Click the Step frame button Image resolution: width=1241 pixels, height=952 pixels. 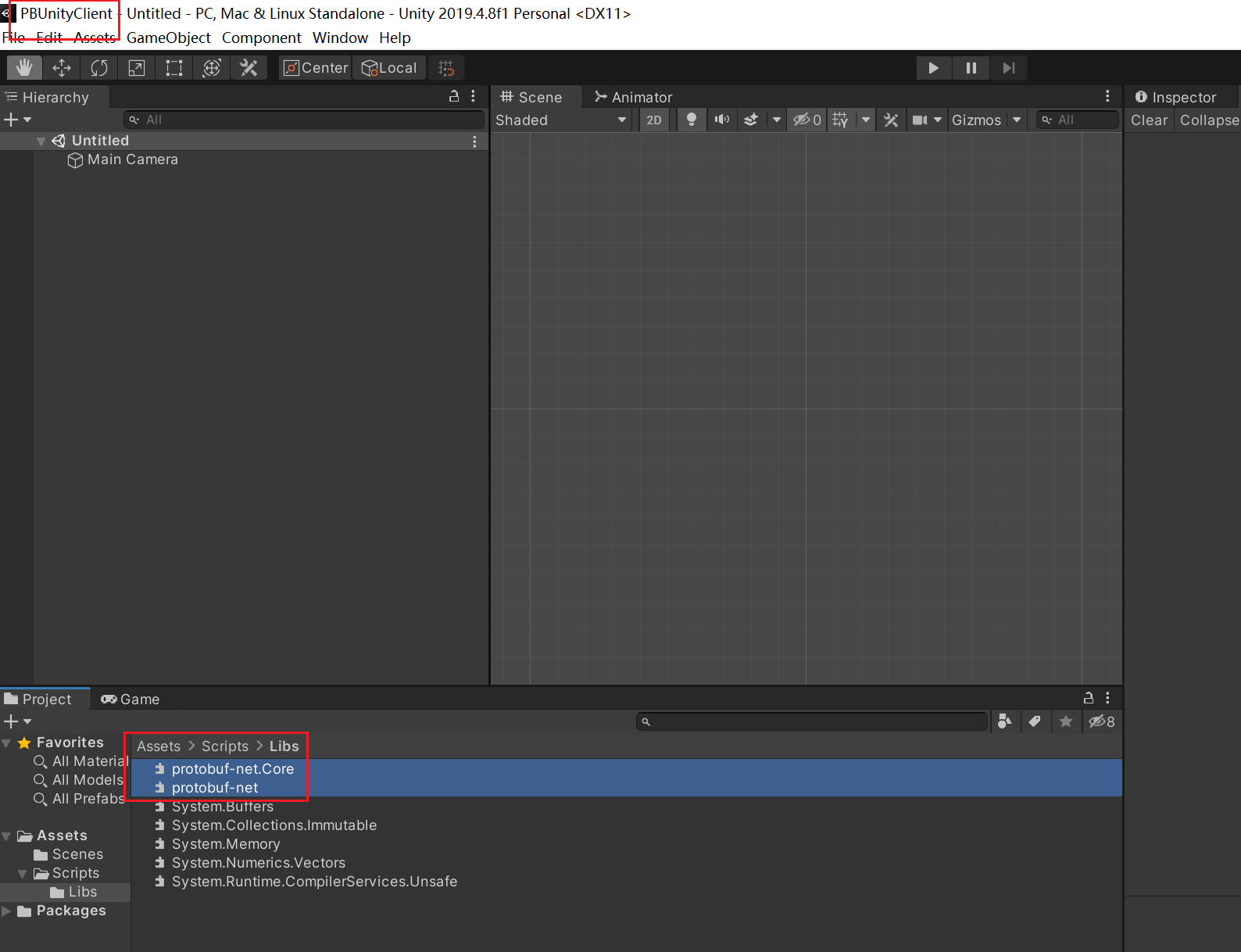pyautogui.click(x=1008, y=68)
